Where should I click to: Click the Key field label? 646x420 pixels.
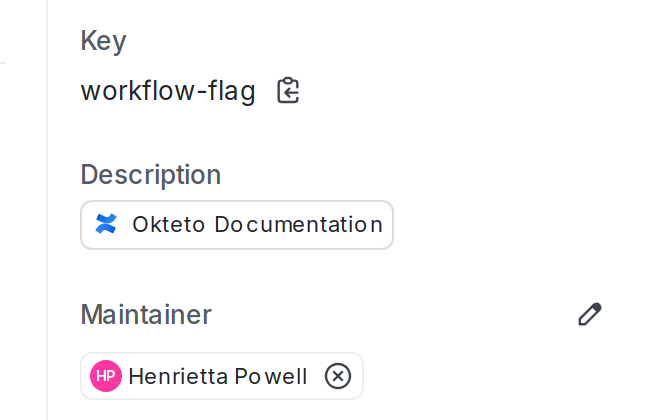point(103,41)
